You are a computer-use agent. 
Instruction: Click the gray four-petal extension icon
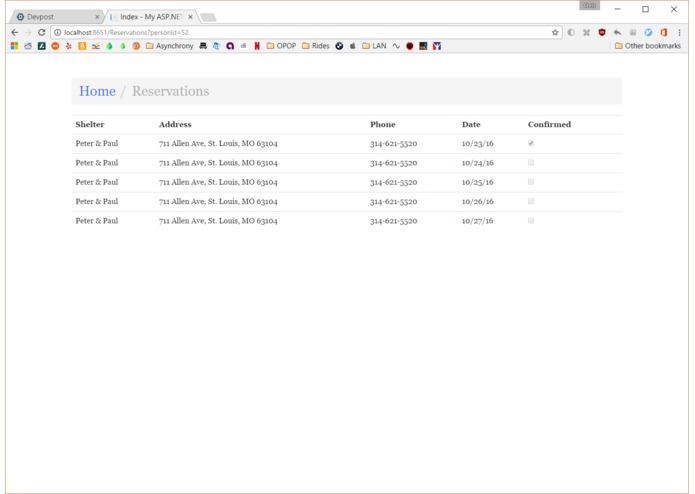(586, 32)
